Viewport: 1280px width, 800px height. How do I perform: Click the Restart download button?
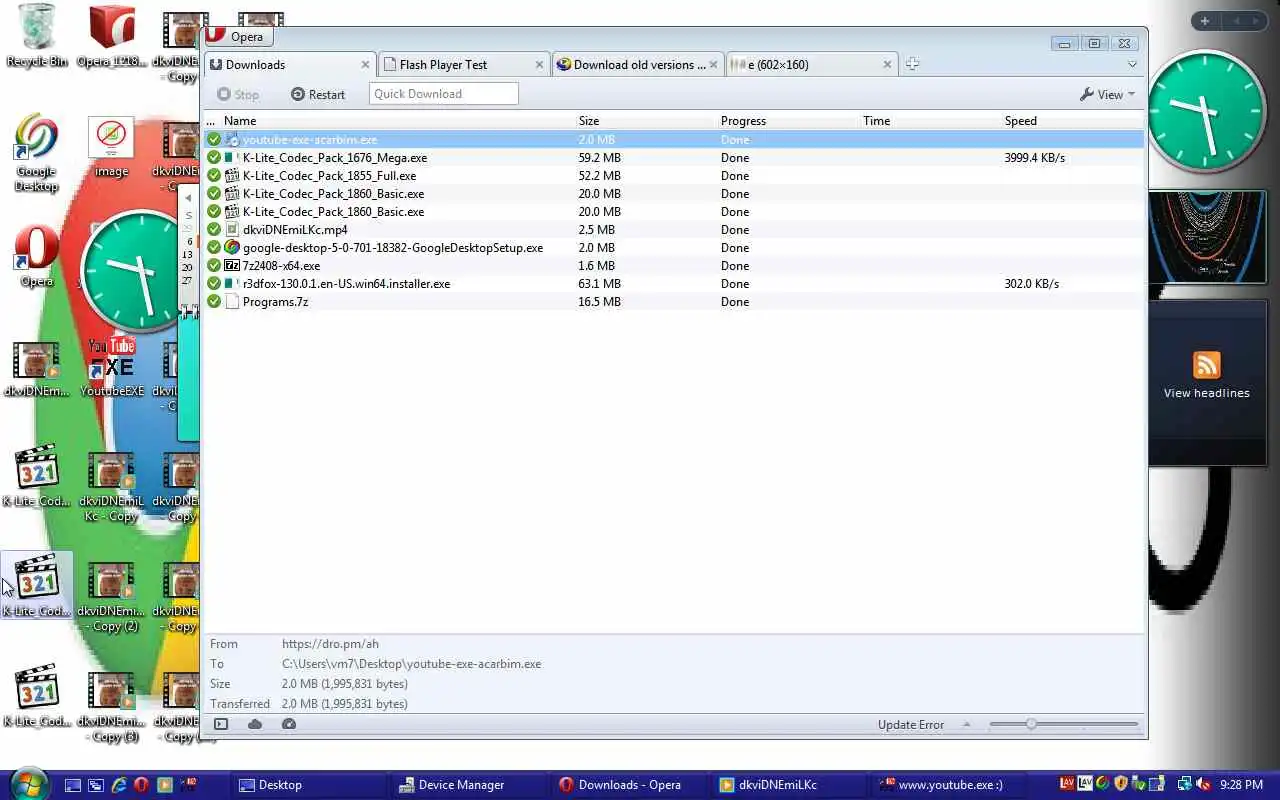pyautogui.click(x=318, y=94)
